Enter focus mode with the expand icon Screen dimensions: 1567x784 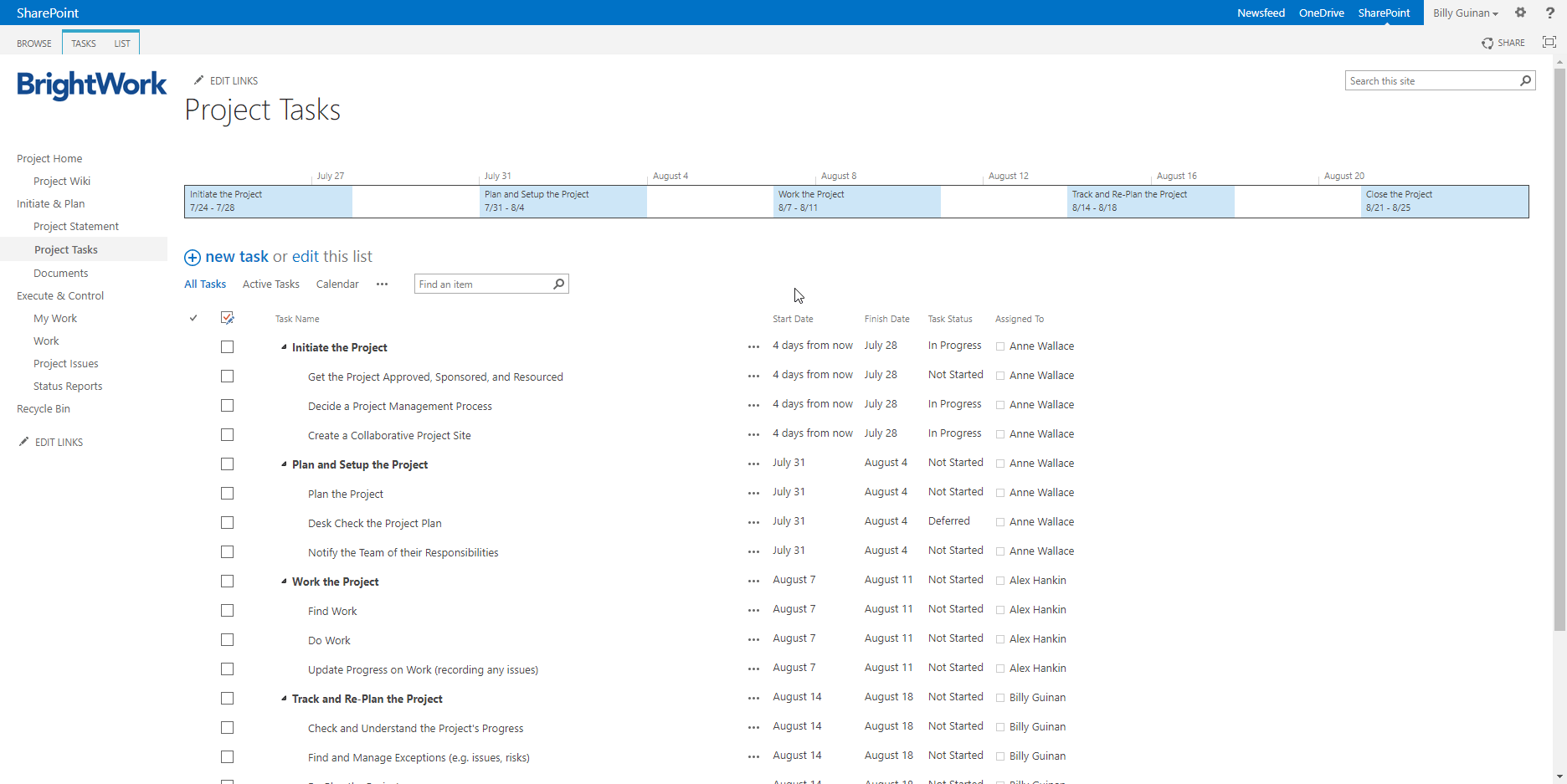(1549, 42)
